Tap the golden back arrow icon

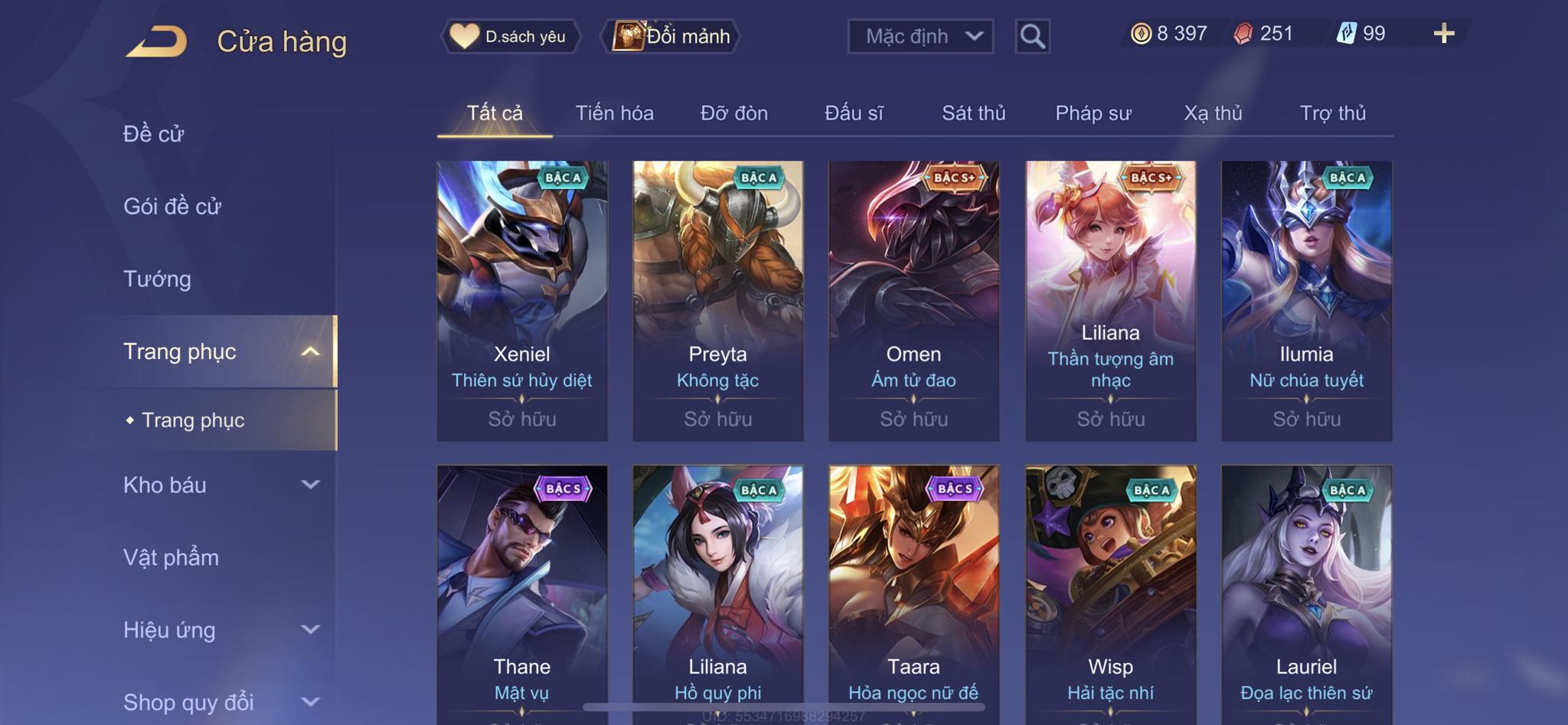coord(157,41)
